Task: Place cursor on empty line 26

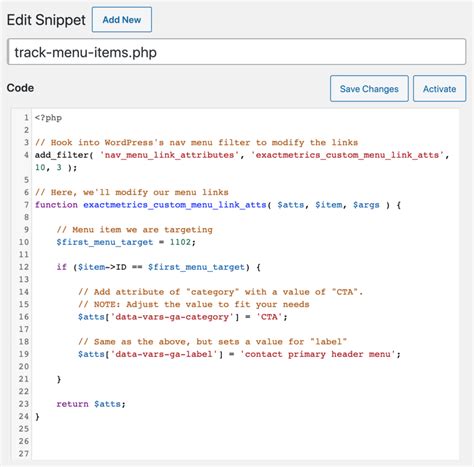Action: [245, 441]
